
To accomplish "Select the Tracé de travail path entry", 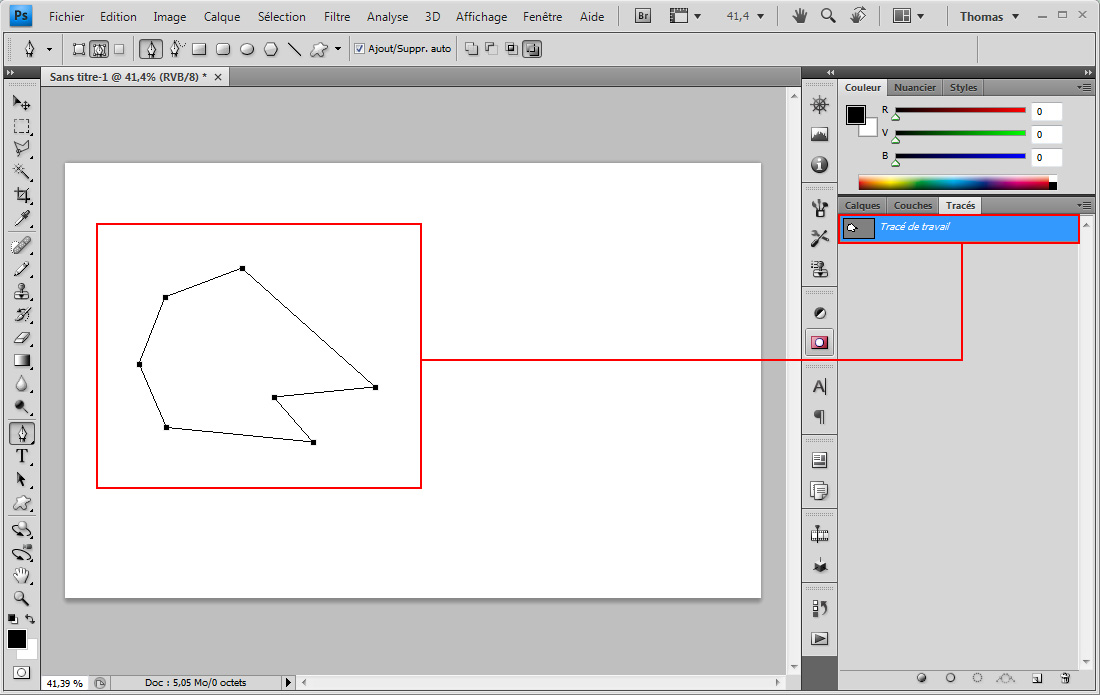I will (x=958, y=229).
